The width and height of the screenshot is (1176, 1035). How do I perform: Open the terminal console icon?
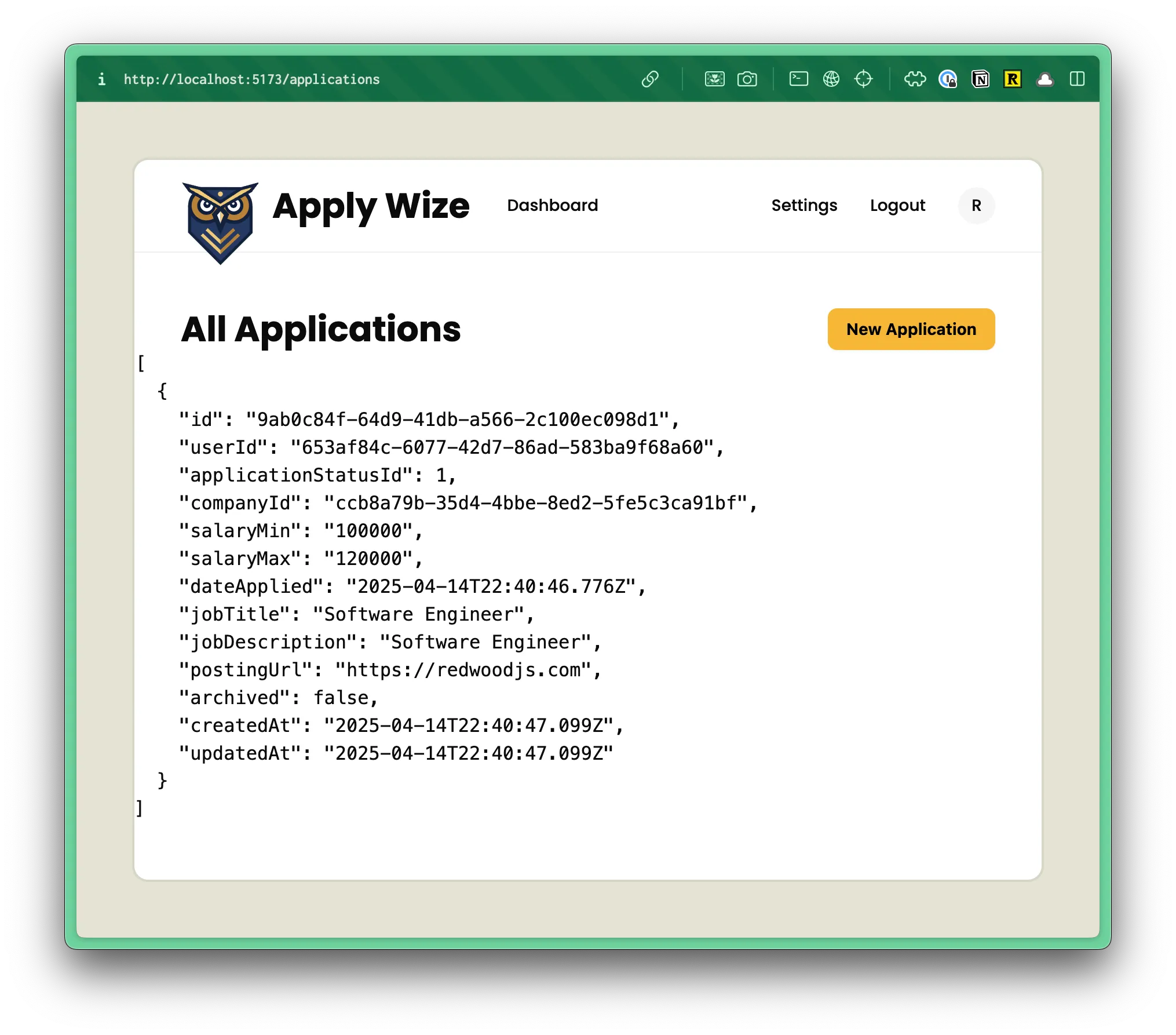pyautogui.click(x=798, y=79)
